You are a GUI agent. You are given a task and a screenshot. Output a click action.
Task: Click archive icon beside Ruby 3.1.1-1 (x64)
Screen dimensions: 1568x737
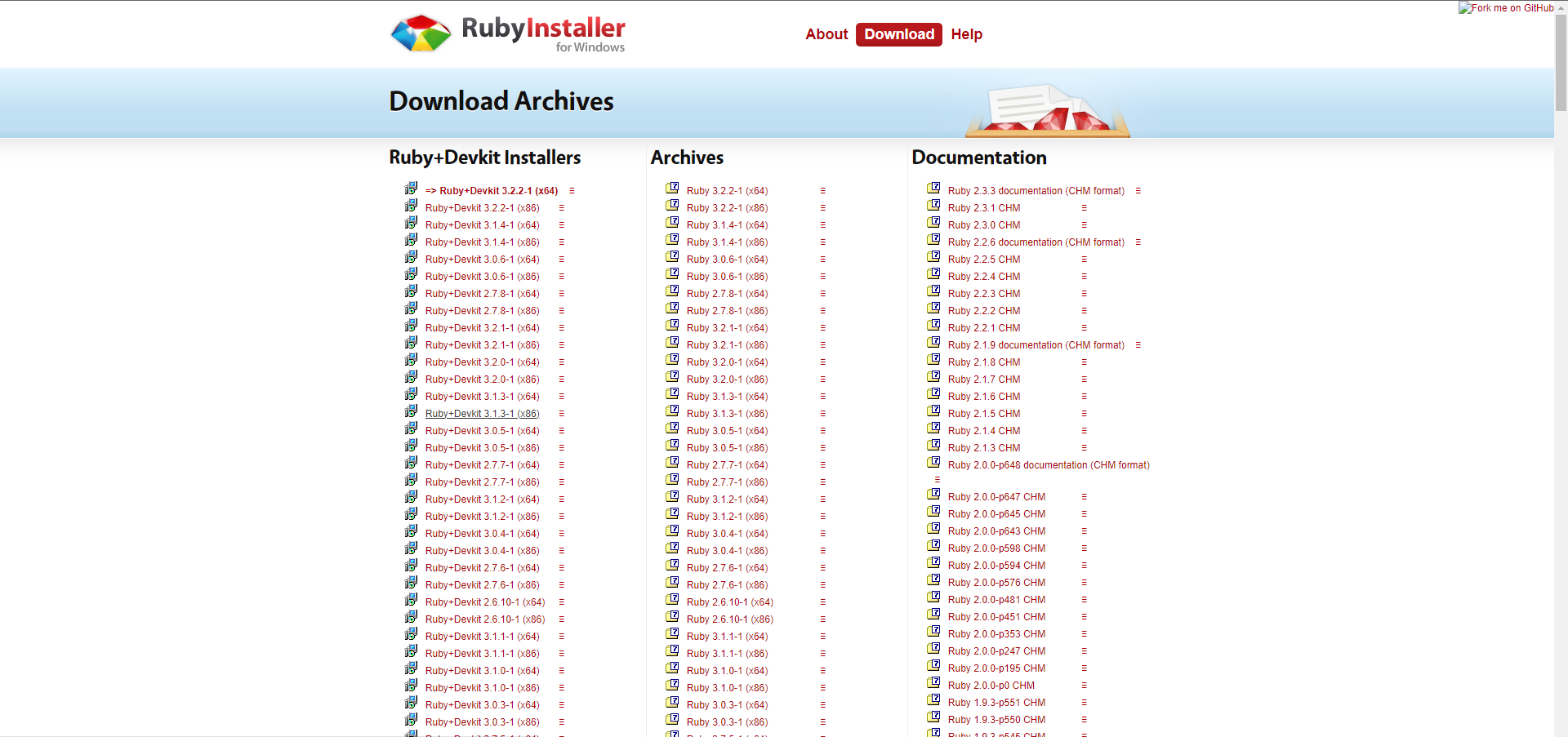click(672, 633)
